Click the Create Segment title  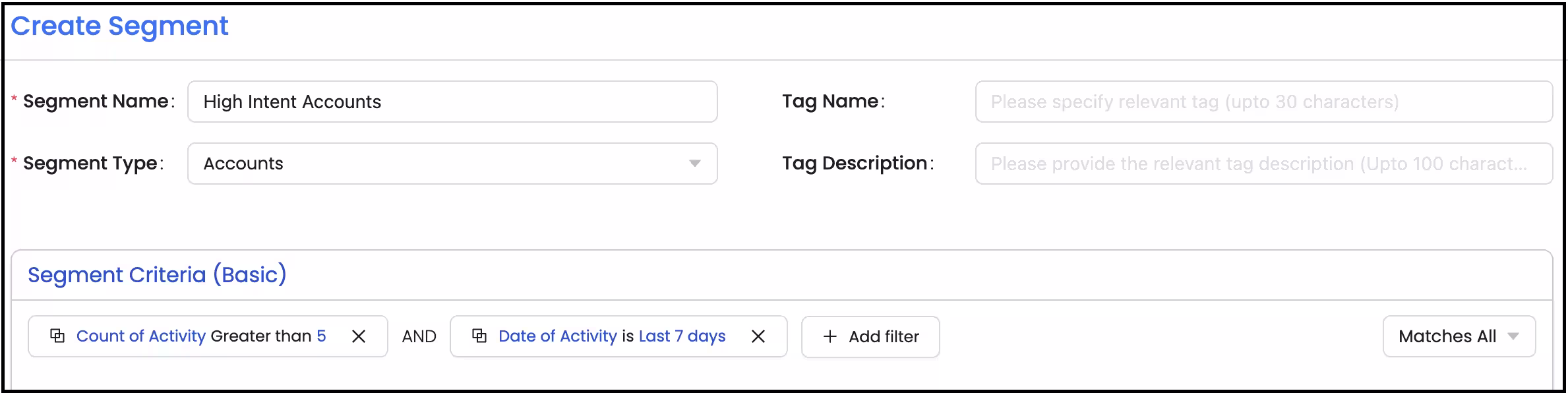click(x=120, y=26)
